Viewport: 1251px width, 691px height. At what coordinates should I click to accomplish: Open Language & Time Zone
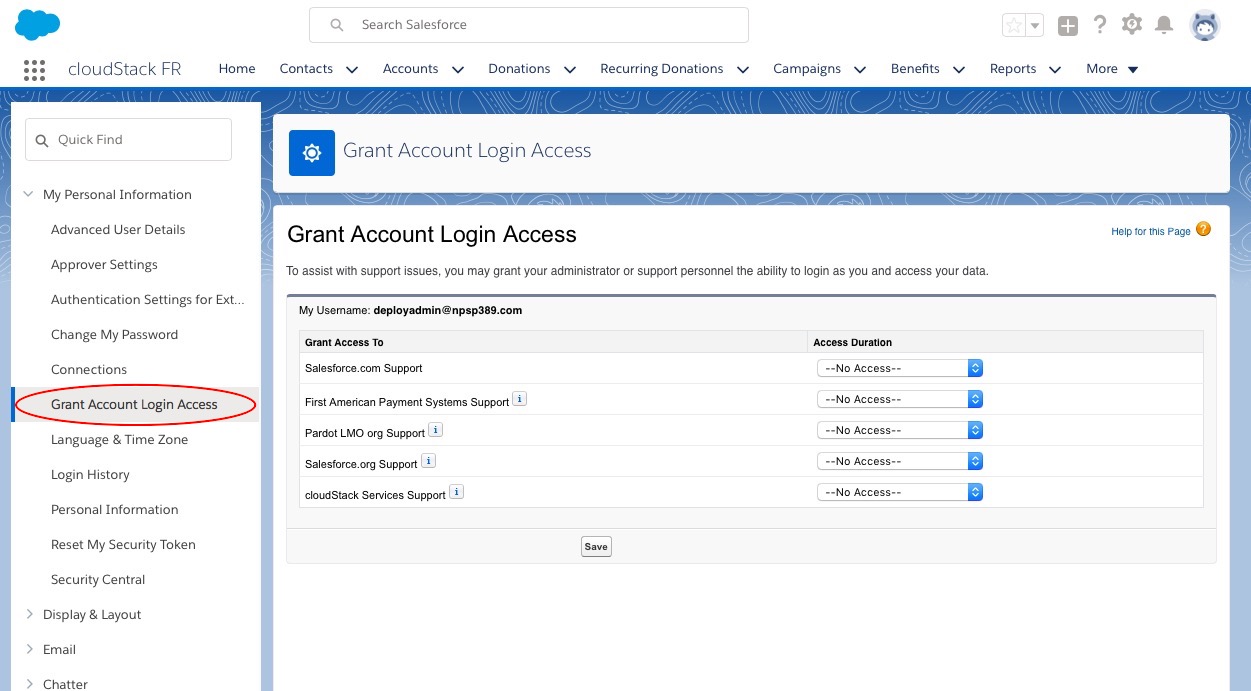tap(119, 440)
